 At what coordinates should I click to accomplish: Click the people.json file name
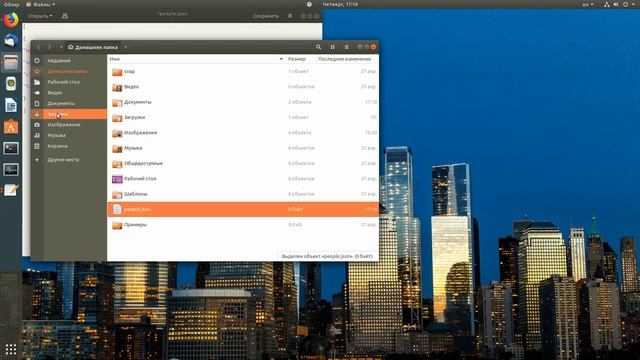[x=138, y=209]
